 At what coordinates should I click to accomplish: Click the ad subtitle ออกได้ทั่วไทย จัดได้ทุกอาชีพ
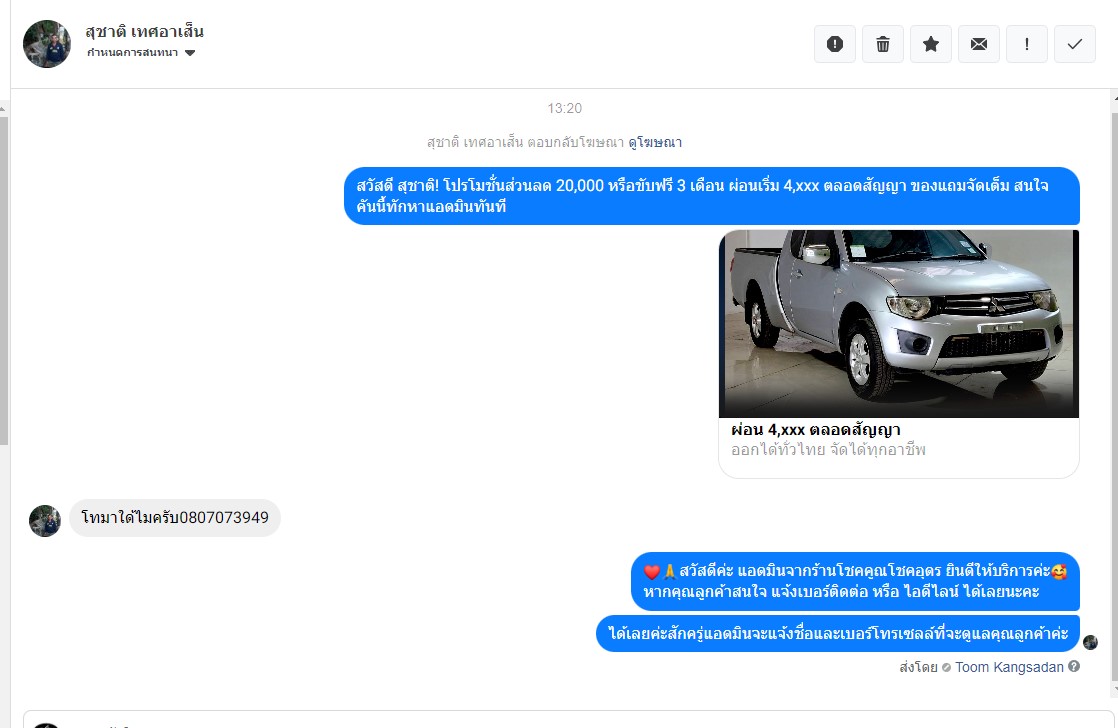tap(828, 450)
